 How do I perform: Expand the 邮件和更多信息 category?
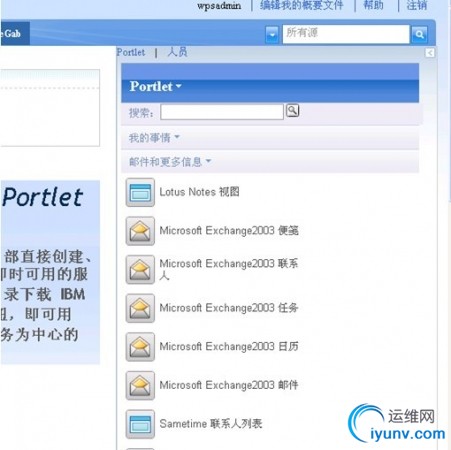[x=170, y=162]
